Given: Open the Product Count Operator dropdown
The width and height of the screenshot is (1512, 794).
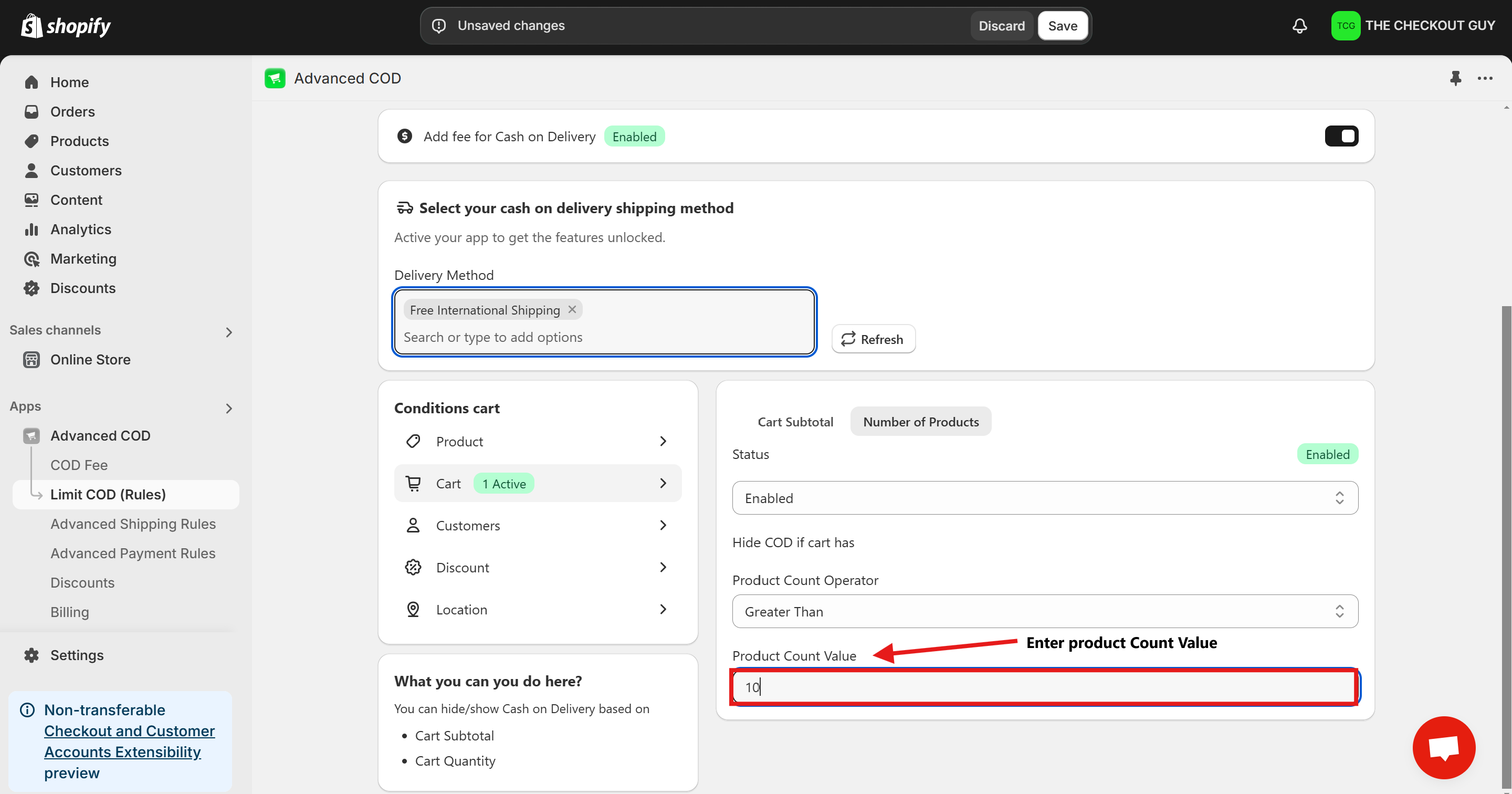Looking at the screenshot, I should coord(1045,611).
